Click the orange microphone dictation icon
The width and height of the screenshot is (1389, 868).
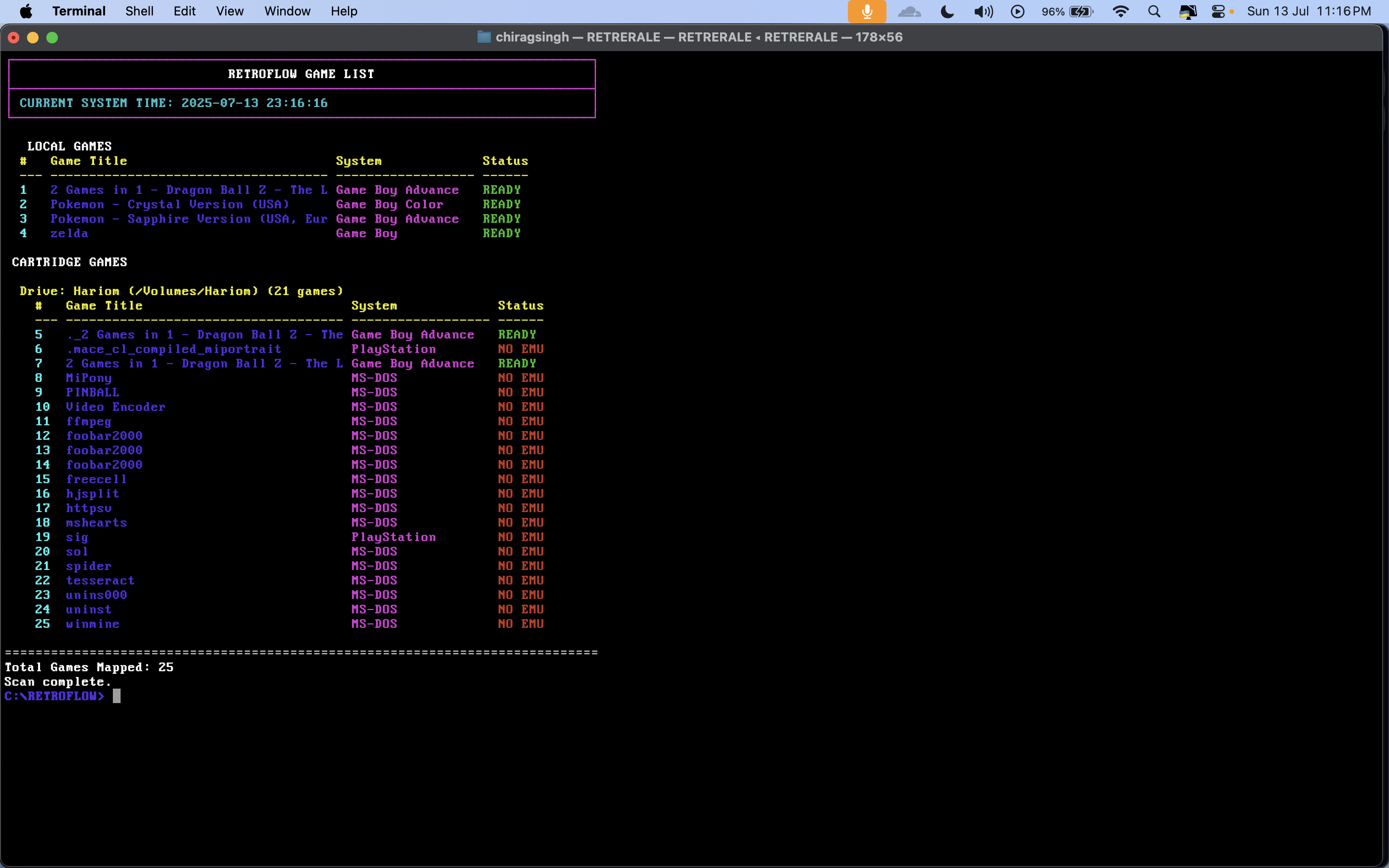[x=867, y=12]
